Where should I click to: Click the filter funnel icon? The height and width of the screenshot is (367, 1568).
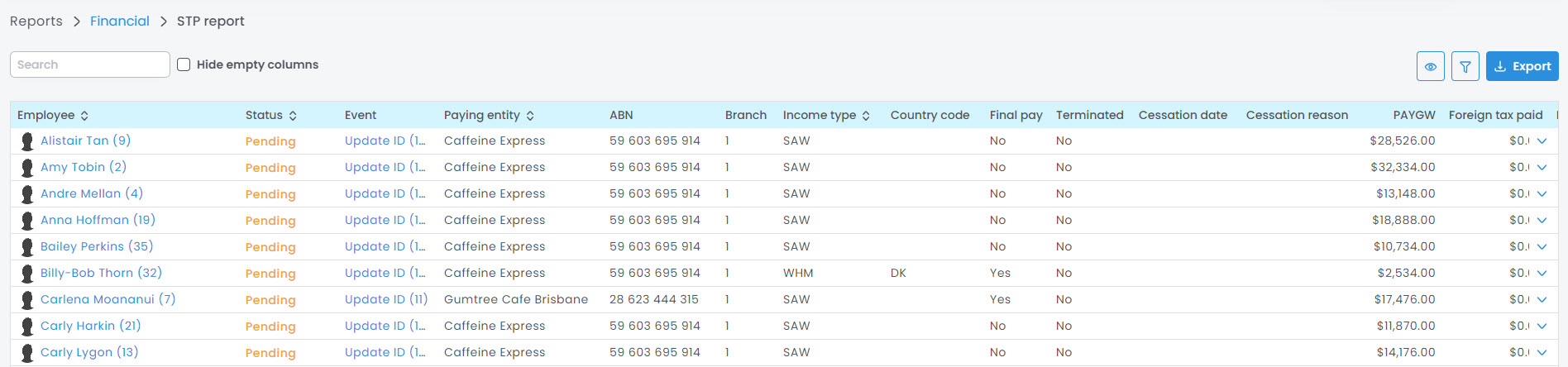[1465, 66]
